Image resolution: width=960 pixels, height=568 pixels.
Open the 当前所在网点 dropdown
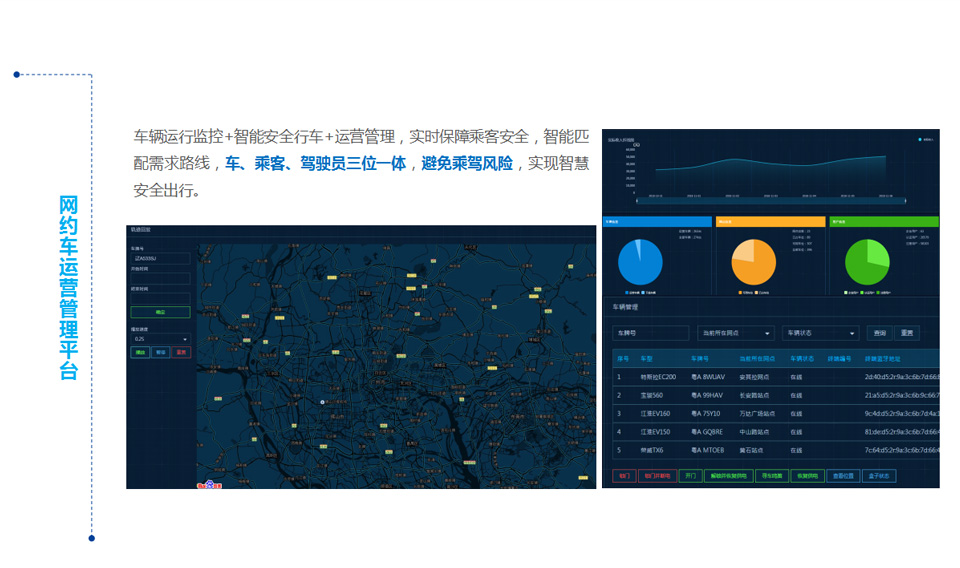click(736, 333)
